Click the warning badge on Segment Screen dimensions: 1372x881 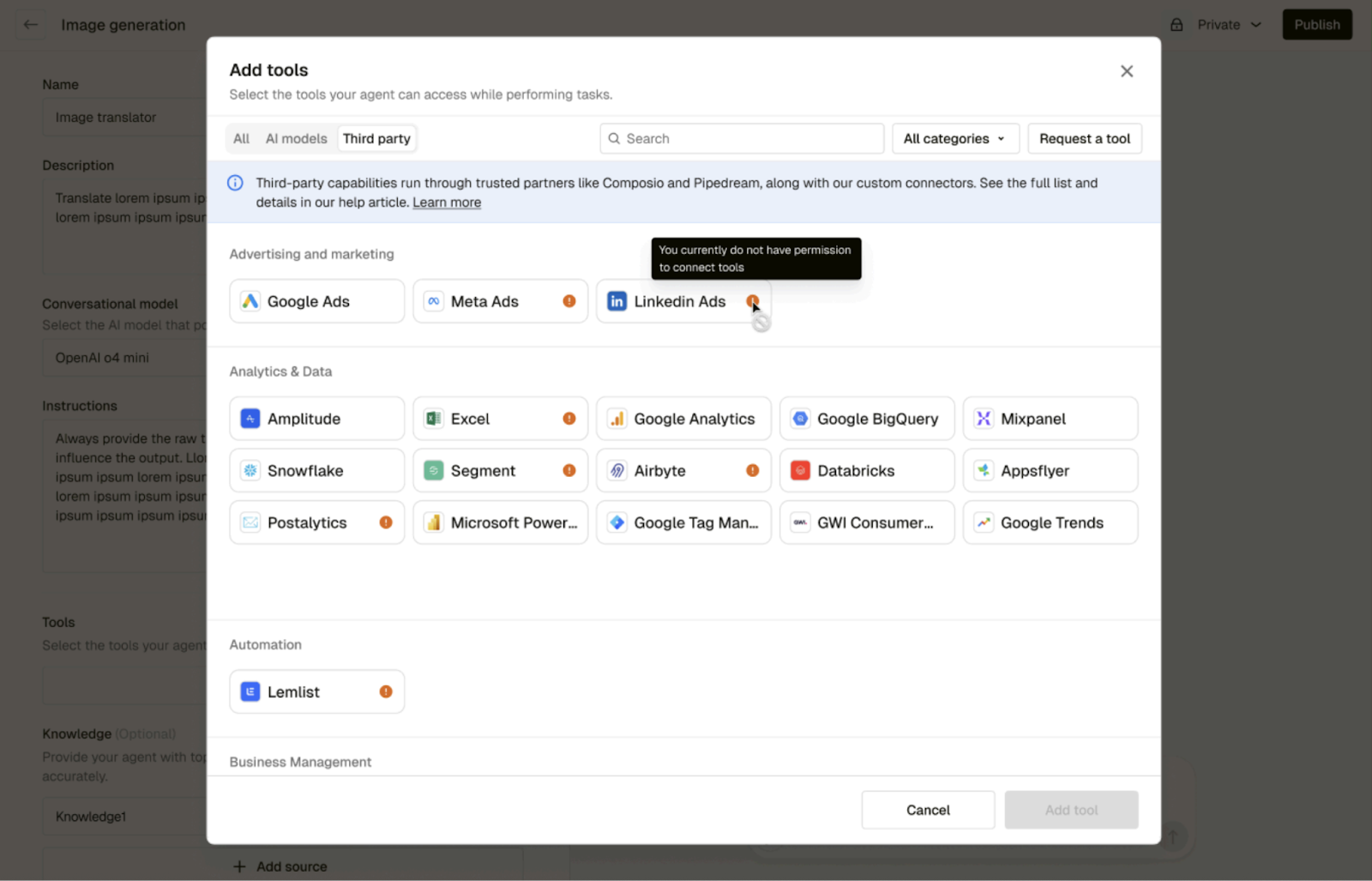[569, 470]
